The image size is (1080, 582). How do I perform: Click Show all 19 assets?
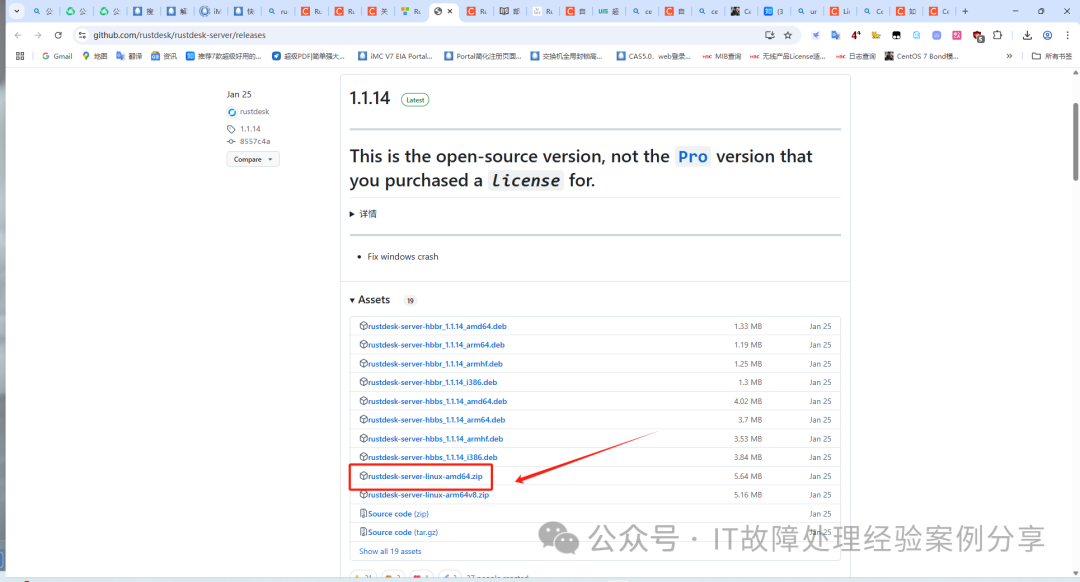point(390,551)
